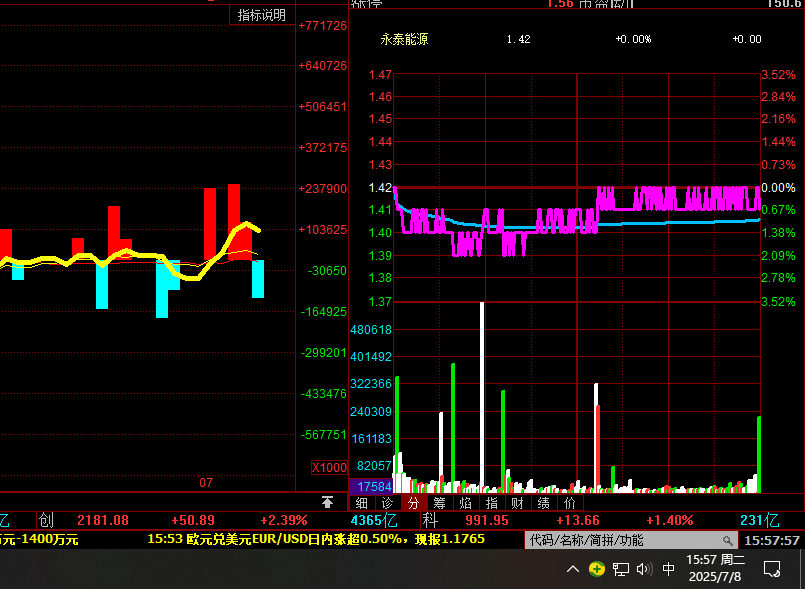Show hidden system tray icons
The width and height of the screenshot is (805, 589).
click(573, 569)
